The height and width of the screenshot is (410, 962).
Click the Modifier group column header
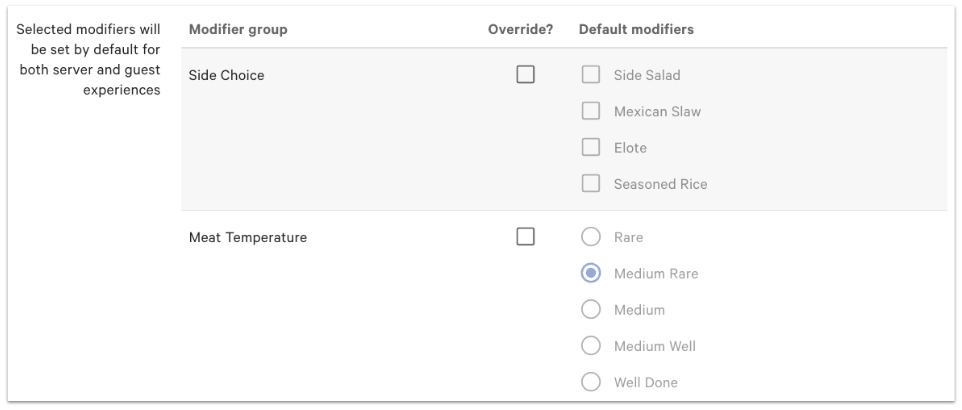coord(238,29)
